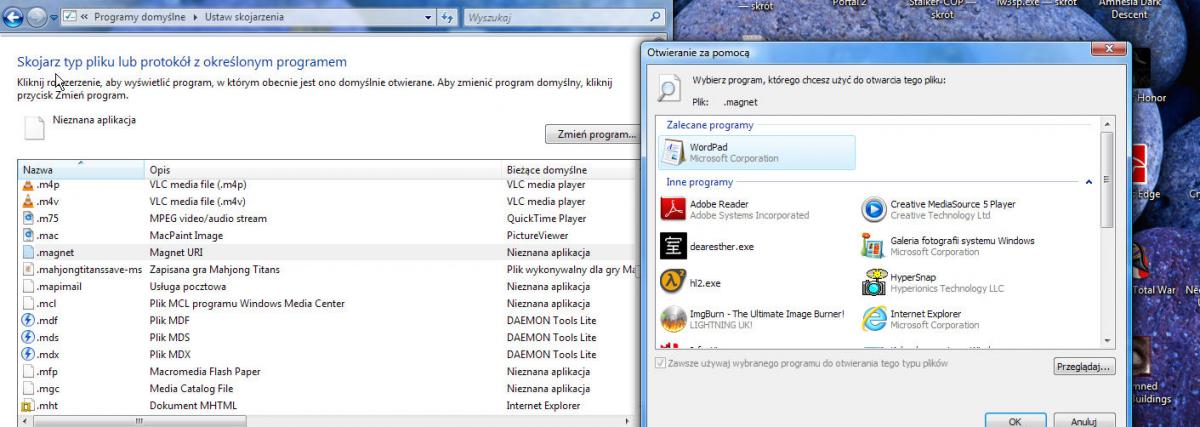1200x427 pixels.
Task: Confirm with the OK button
Action: click(x=1014, y=421)
